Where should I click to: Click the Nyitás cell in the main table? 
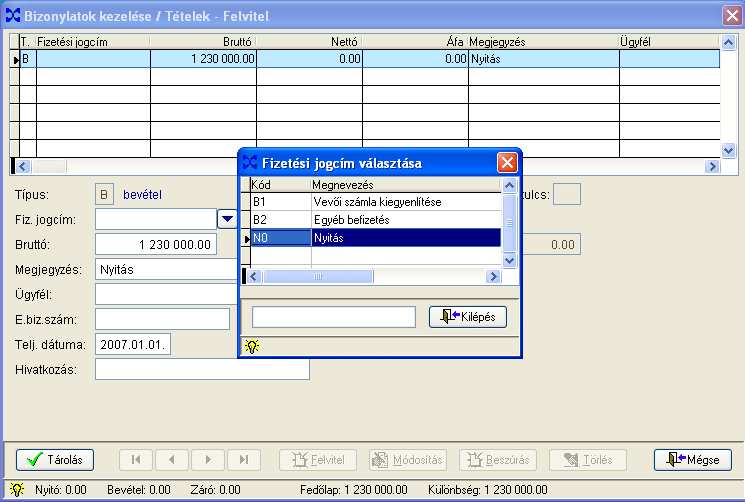tap(544, 59)
